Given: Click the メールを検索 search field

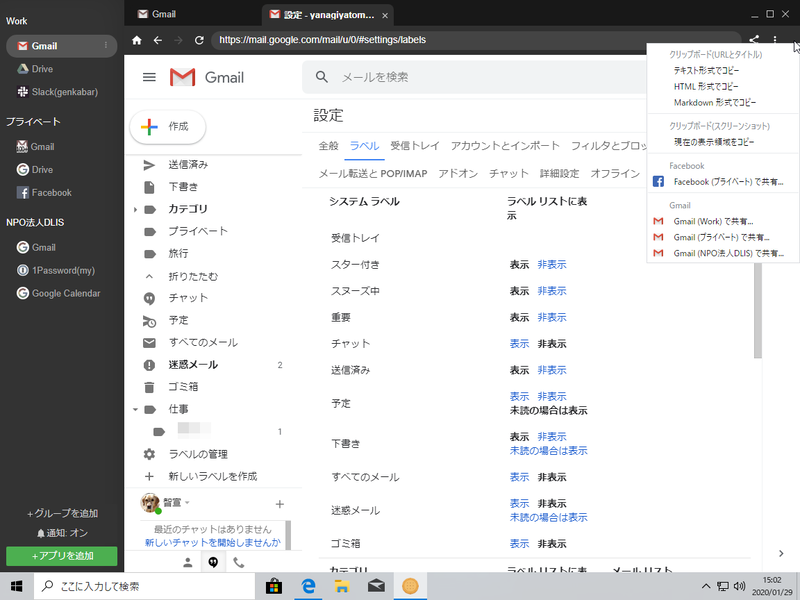Looking at the screenshot, I should tap(480, 77).
